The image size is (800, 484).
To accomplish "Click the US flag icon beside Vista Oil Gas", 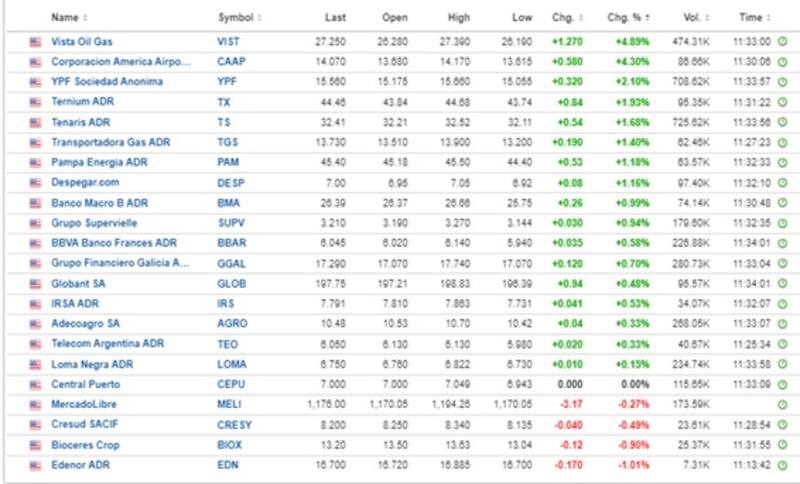I will tap(36, 42).
